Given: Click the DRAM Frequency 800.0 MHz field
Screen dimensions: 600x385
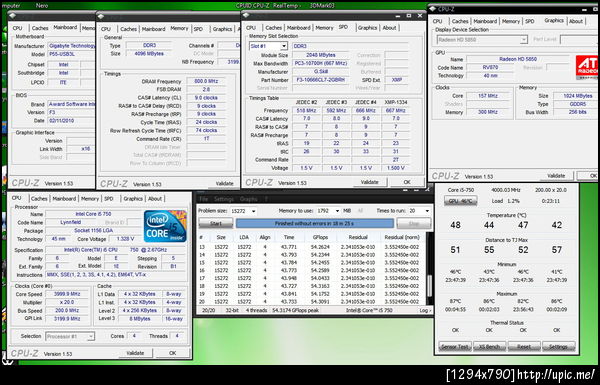Looking at the screenshot, I should [x=206, y=81].
